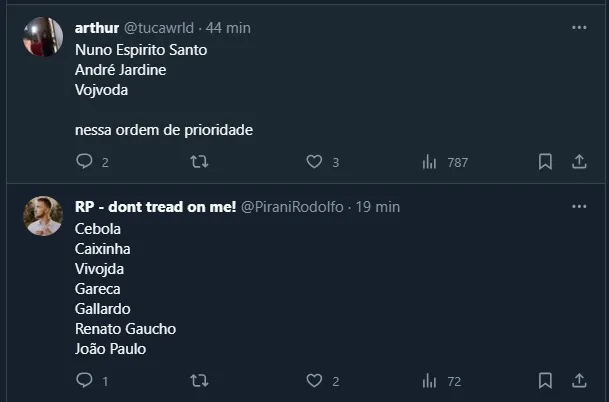Open more options on arthur's tweet
The width and height of the screenshot is (609, 402).
click(x=579, y=28)
